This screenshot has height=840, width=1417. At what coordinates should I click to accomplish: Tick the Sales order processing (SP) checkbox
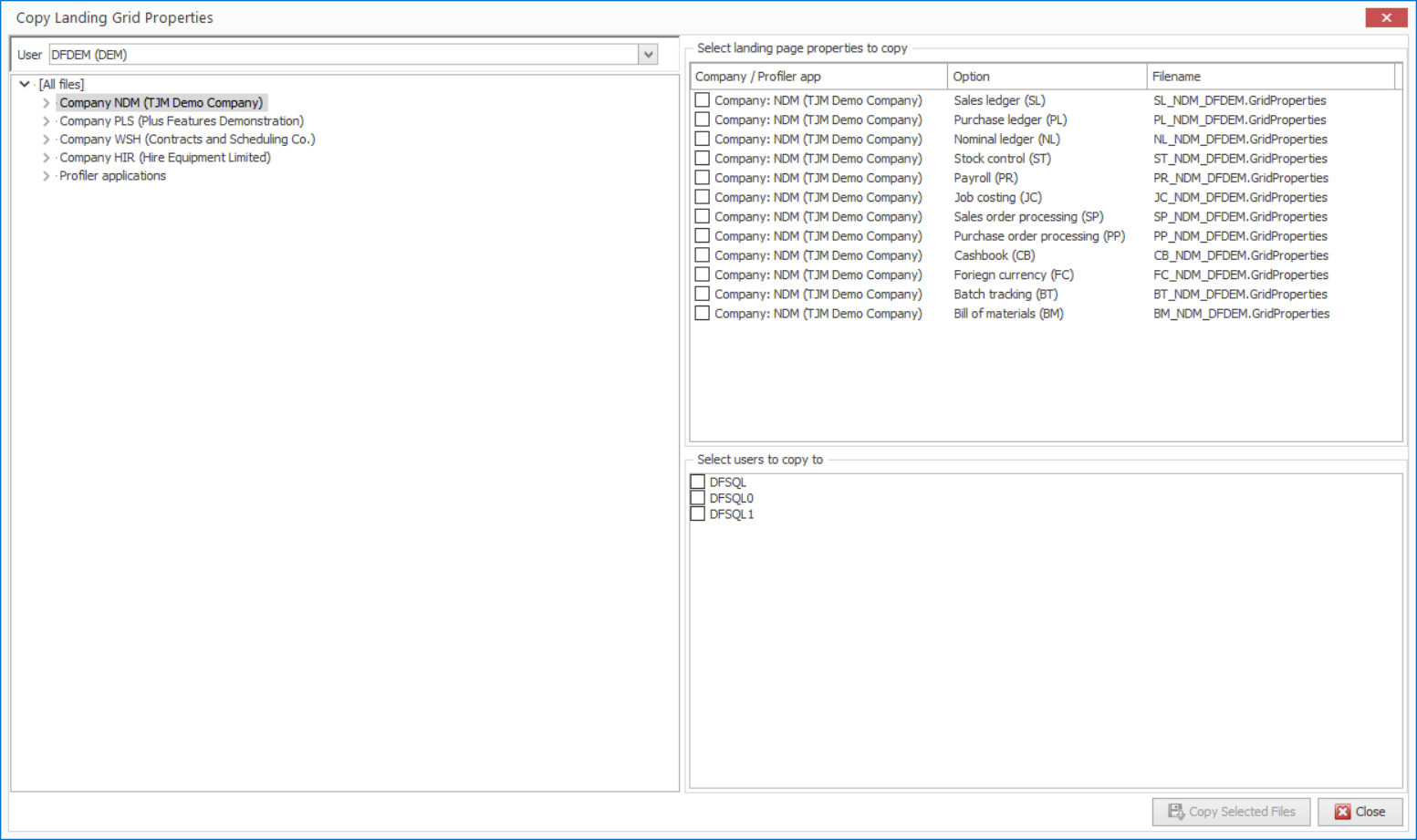click(x=702, y=216)
